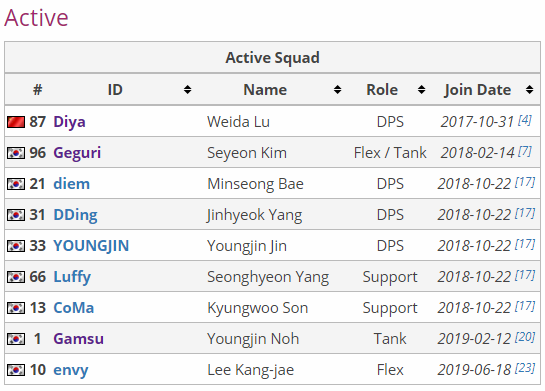545x391 pixels.
Task: Open reference [20] beside Gamsu's join date
Action: (x=524, y=337)
